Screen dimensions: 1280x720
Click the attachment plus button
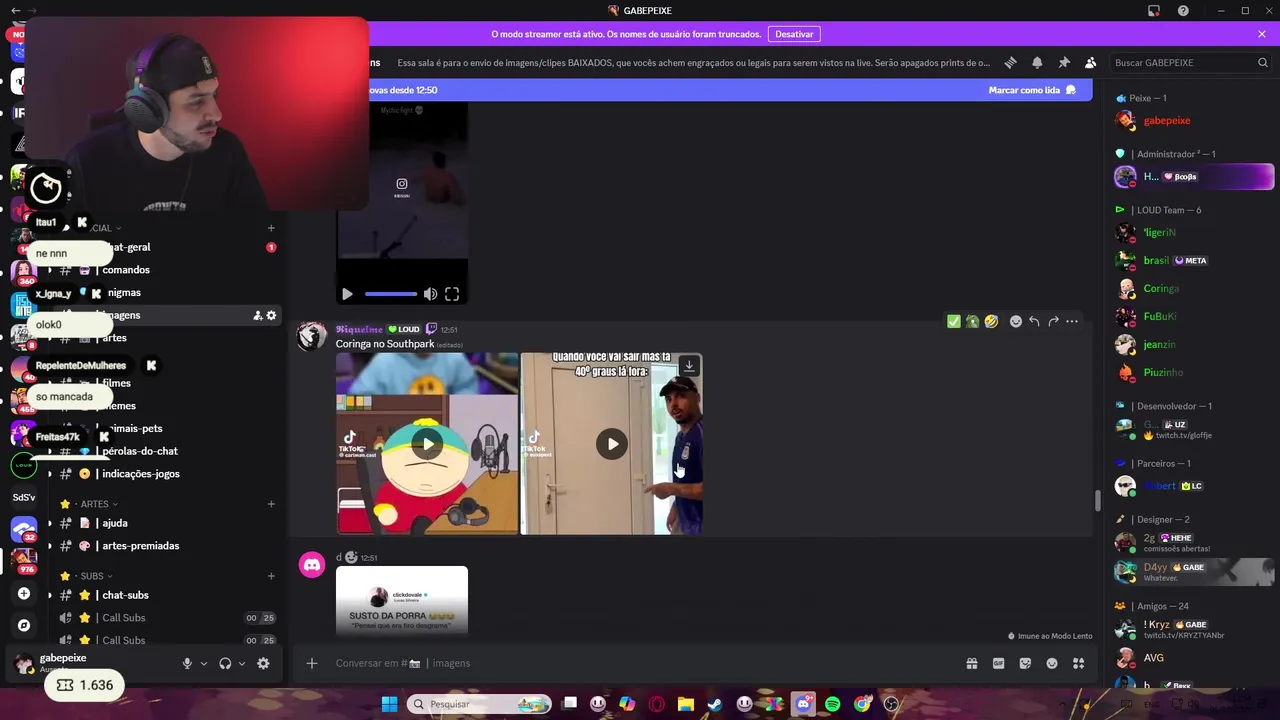click(312, 663)
